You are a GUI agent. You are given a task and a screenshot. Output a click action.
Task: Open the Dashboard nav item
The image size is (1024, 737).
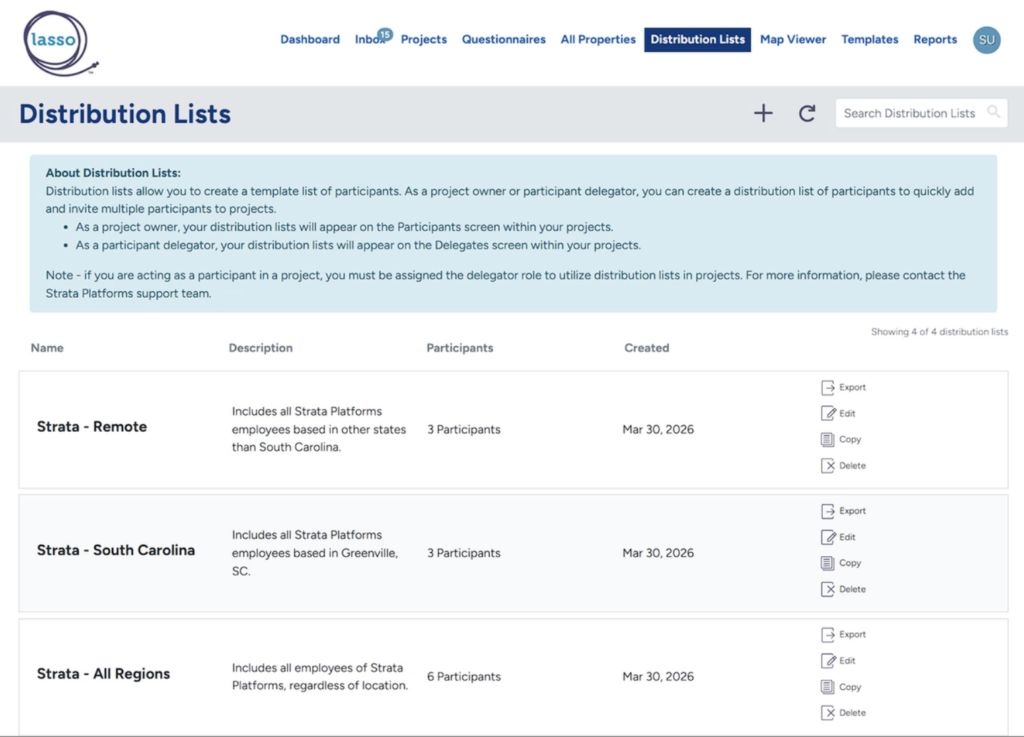coord(310,39)
